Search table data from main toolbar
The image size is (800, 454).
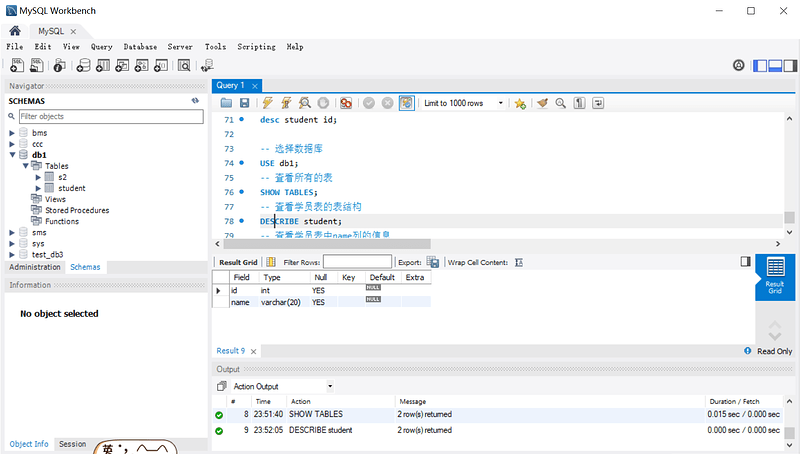tap(184, 65)
